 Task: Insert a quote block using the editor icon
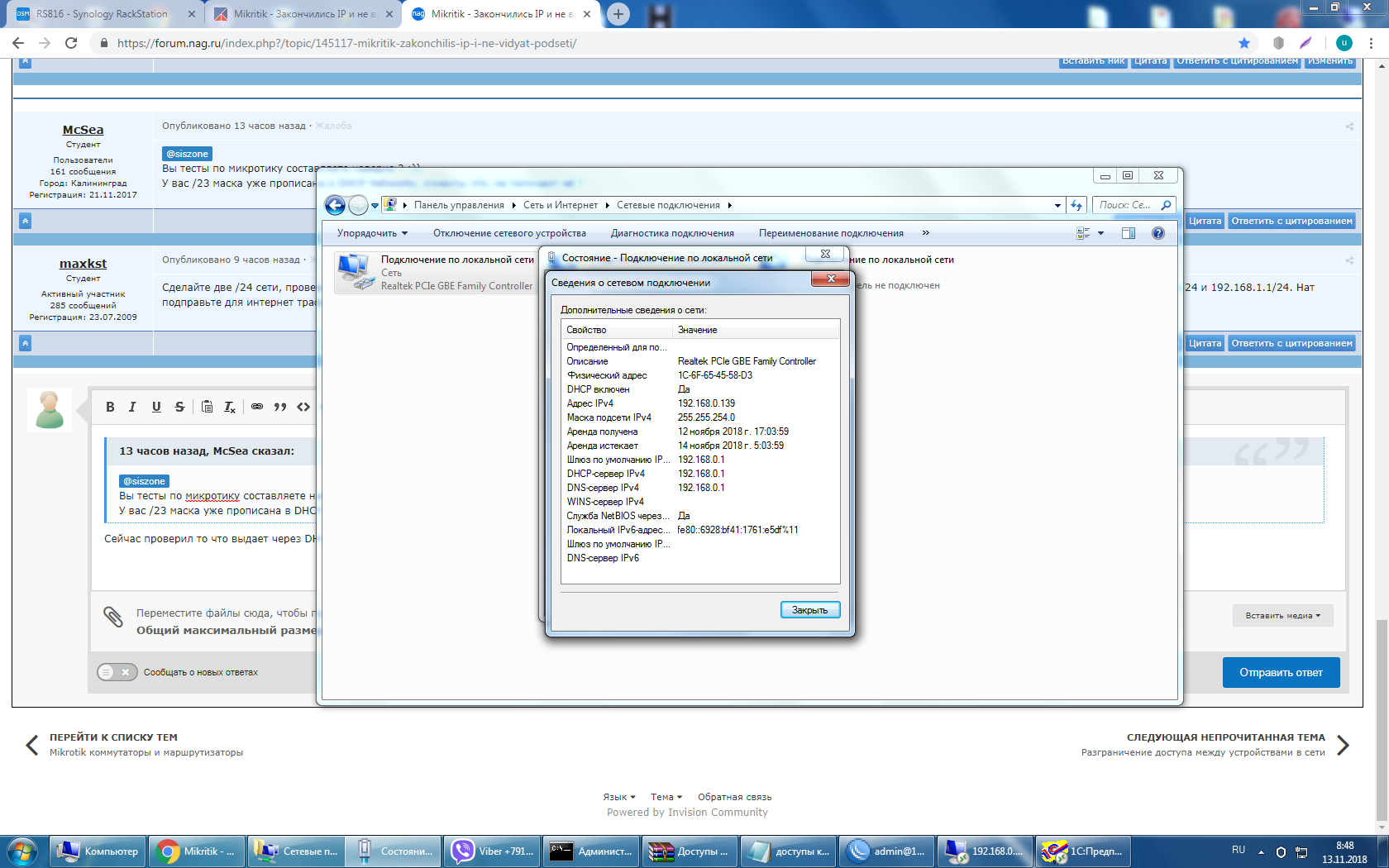[280, 407]
